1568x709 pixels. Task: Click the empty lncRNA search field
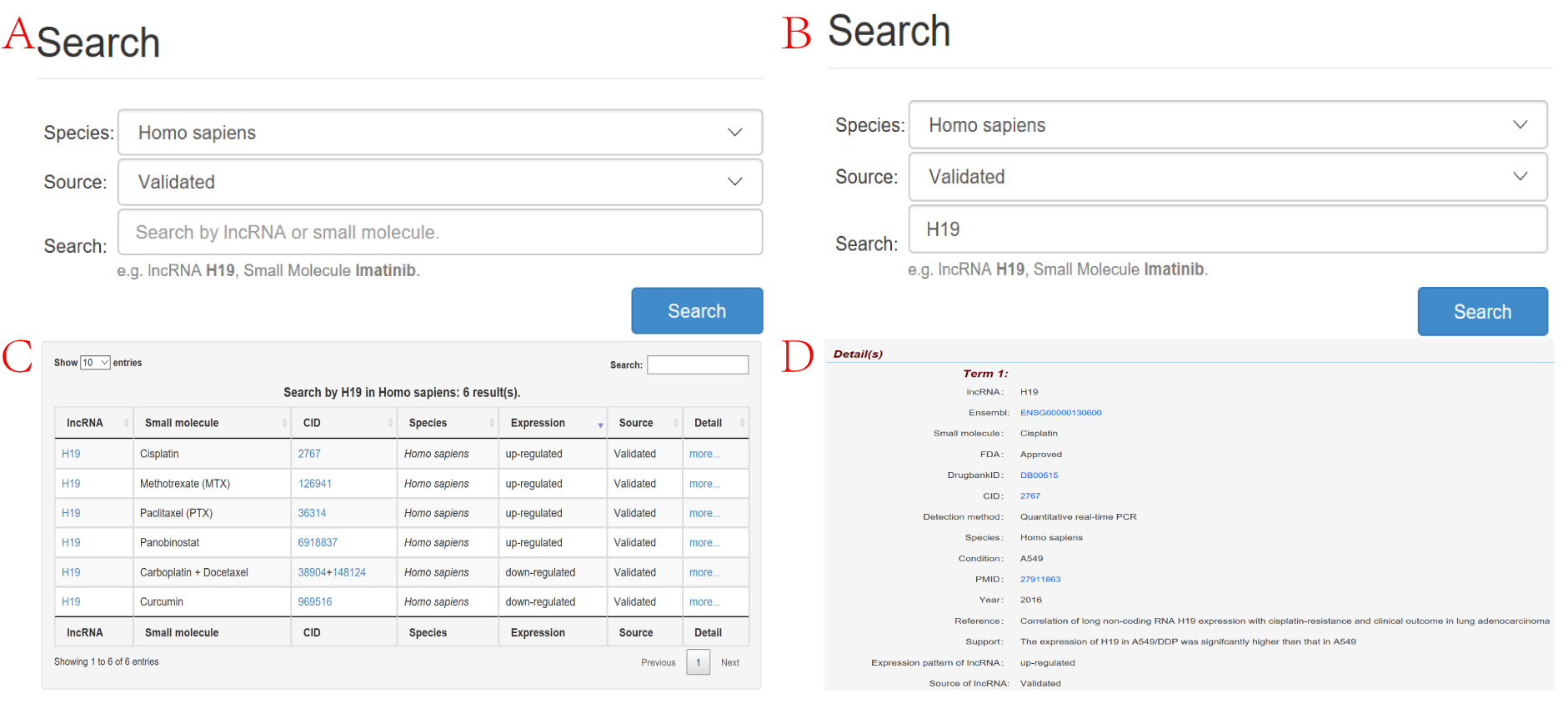[x=440, y=232]
